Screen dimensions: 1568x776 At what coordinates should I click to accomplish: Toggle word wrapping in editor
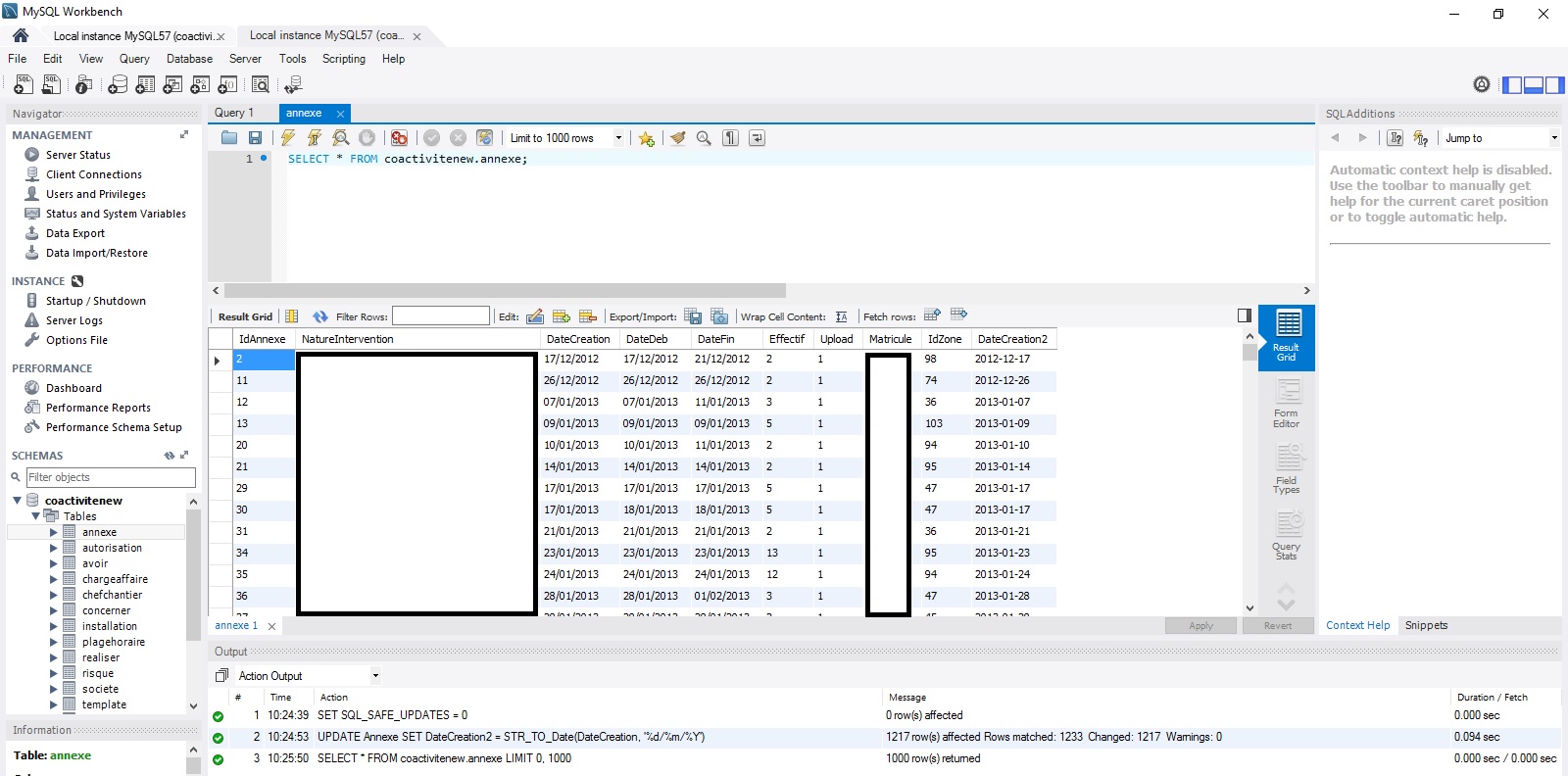pos(757,138)
